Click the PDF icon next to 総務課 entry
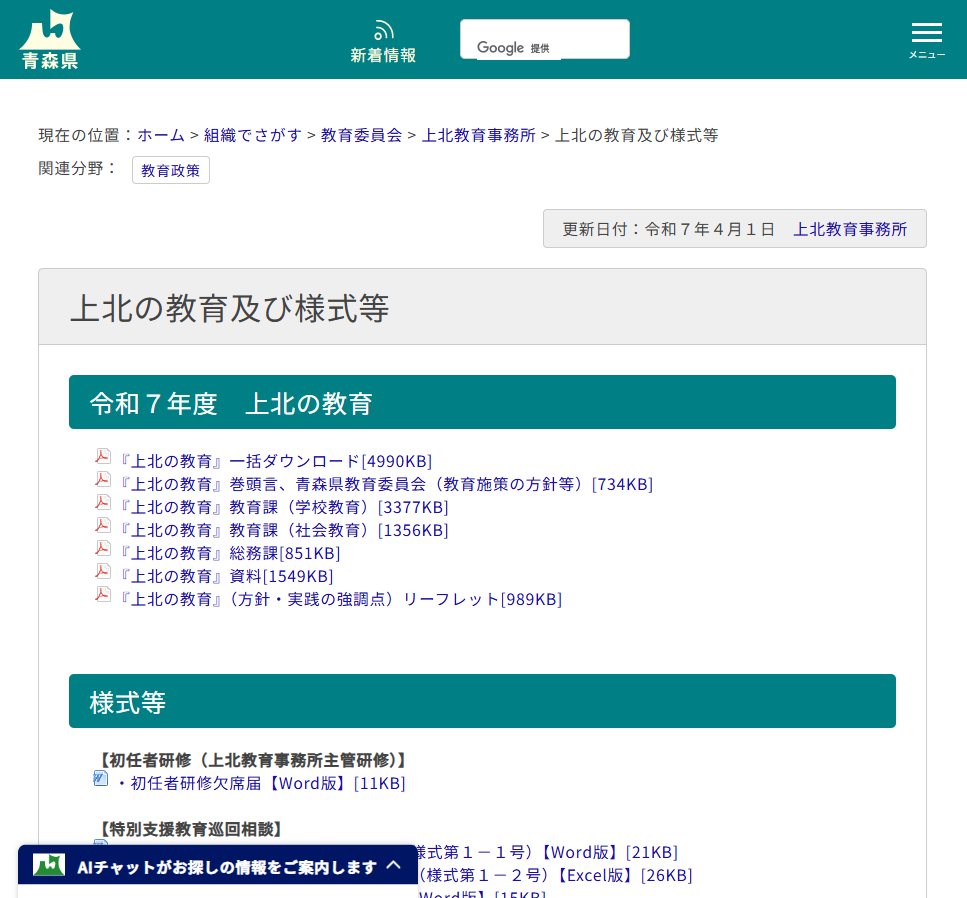The height and width of the screenshot is (898, 967). click(103, 547)
